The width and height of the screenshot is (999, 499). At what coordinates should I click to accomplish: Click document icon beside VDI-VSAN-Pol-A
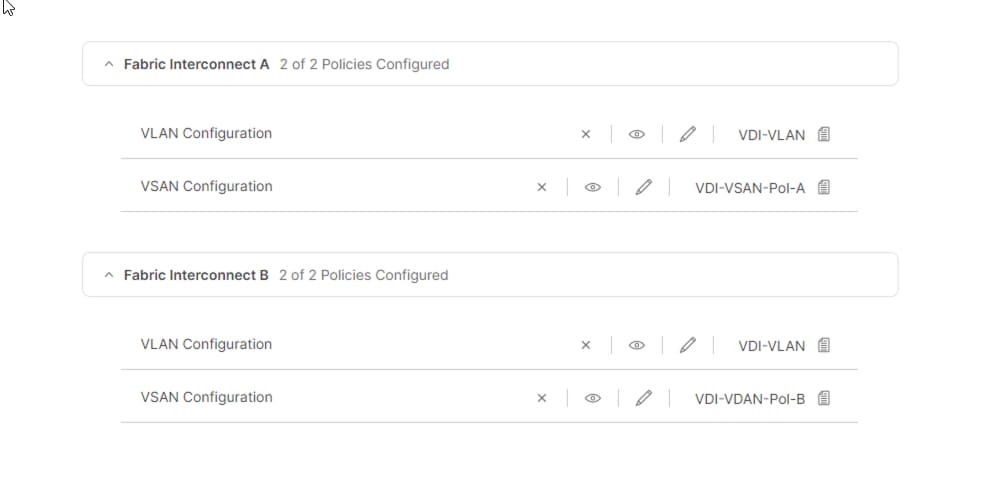824,187
